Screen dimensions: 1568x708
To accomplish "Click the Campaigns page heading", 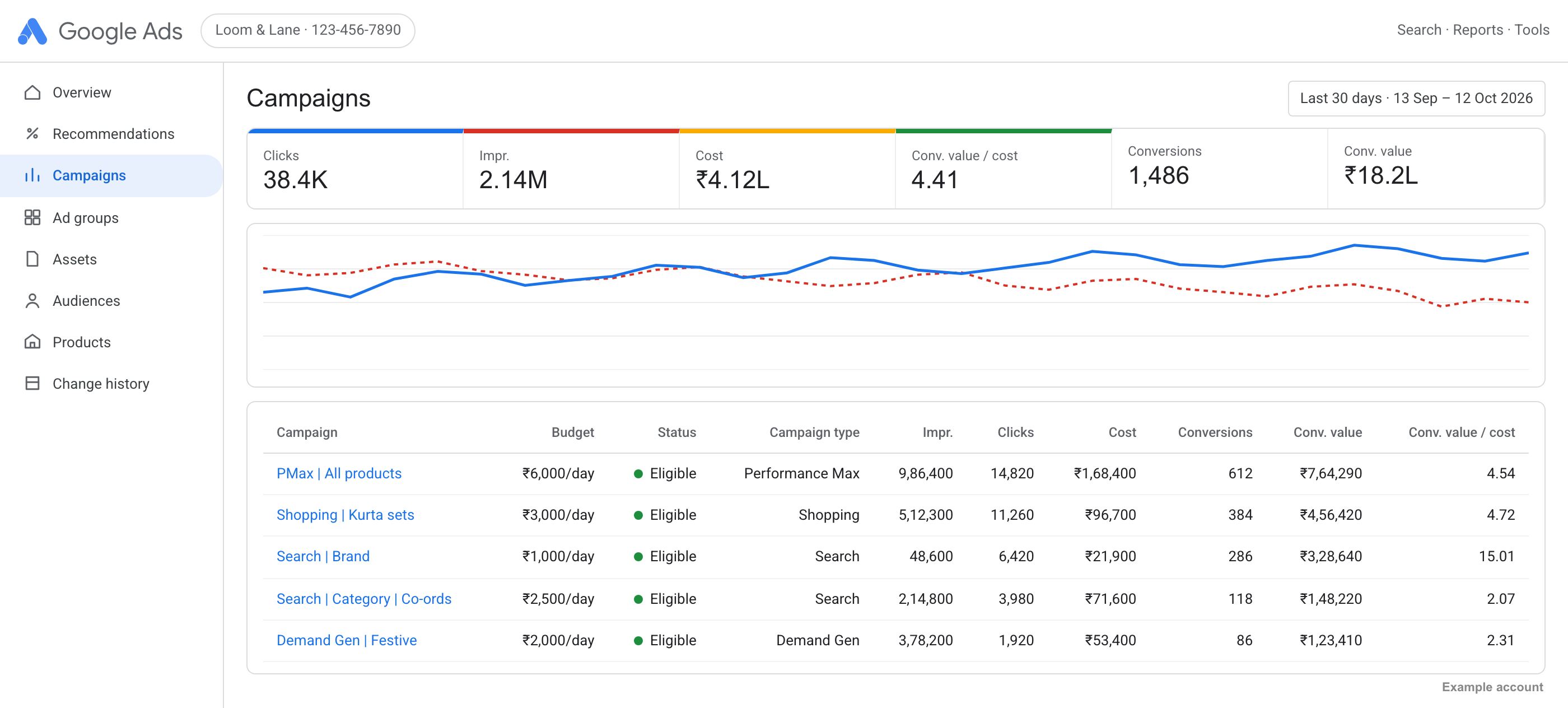I will [309, 99].
